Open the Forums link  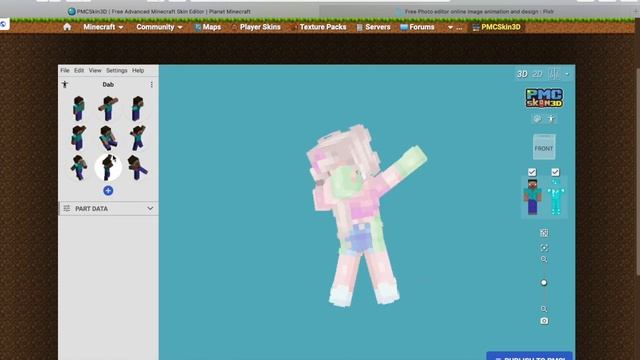pos(417,27)
